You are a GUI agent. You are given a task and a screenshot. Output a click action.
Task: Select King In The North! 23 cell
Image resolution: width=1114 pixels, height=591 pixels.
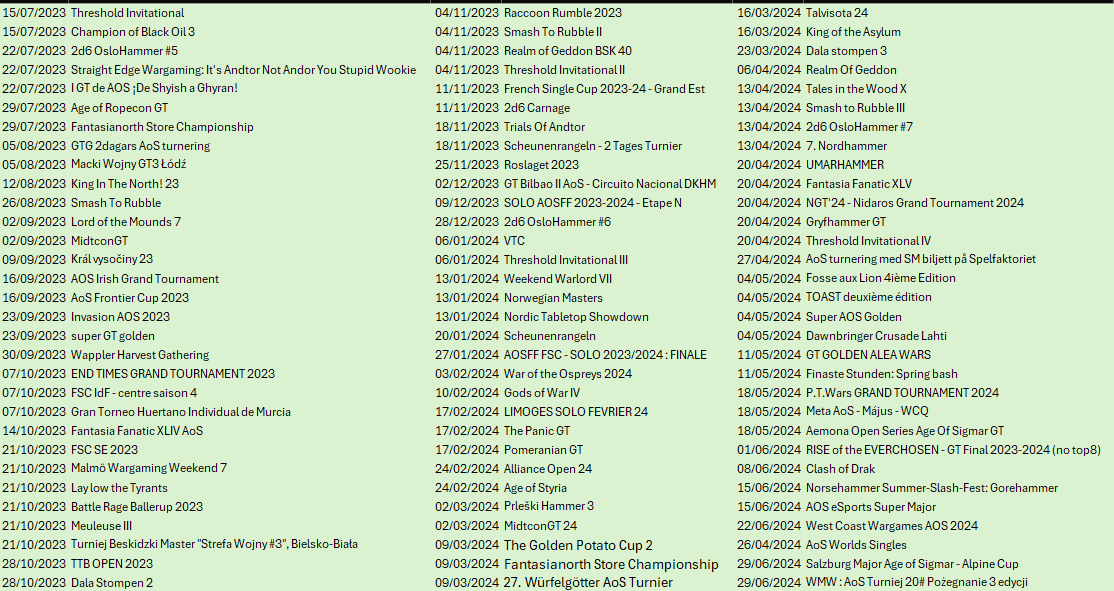[x=125, y=184]
